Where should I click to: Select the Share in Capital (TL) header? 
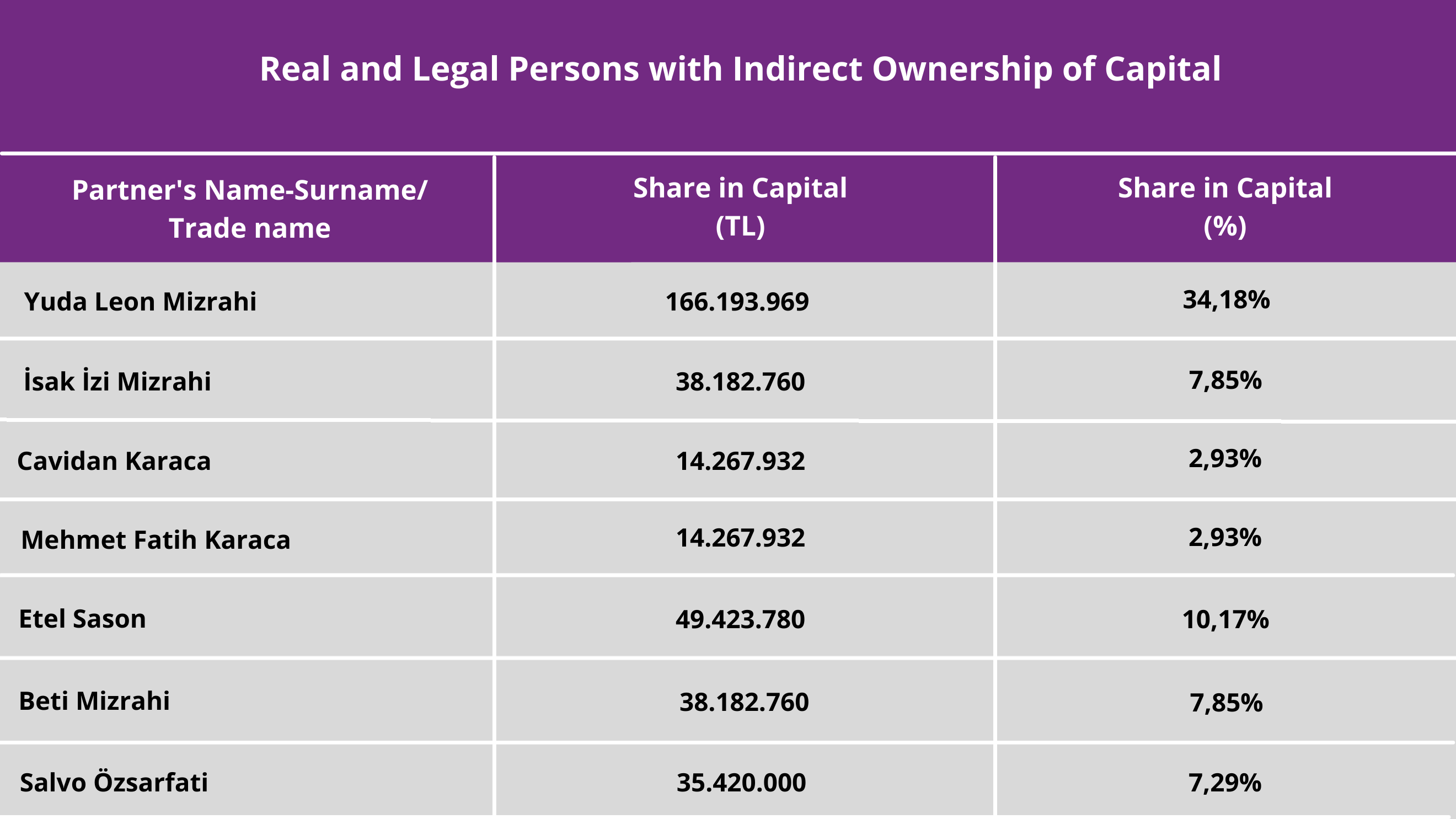click(x=740, y=207)
